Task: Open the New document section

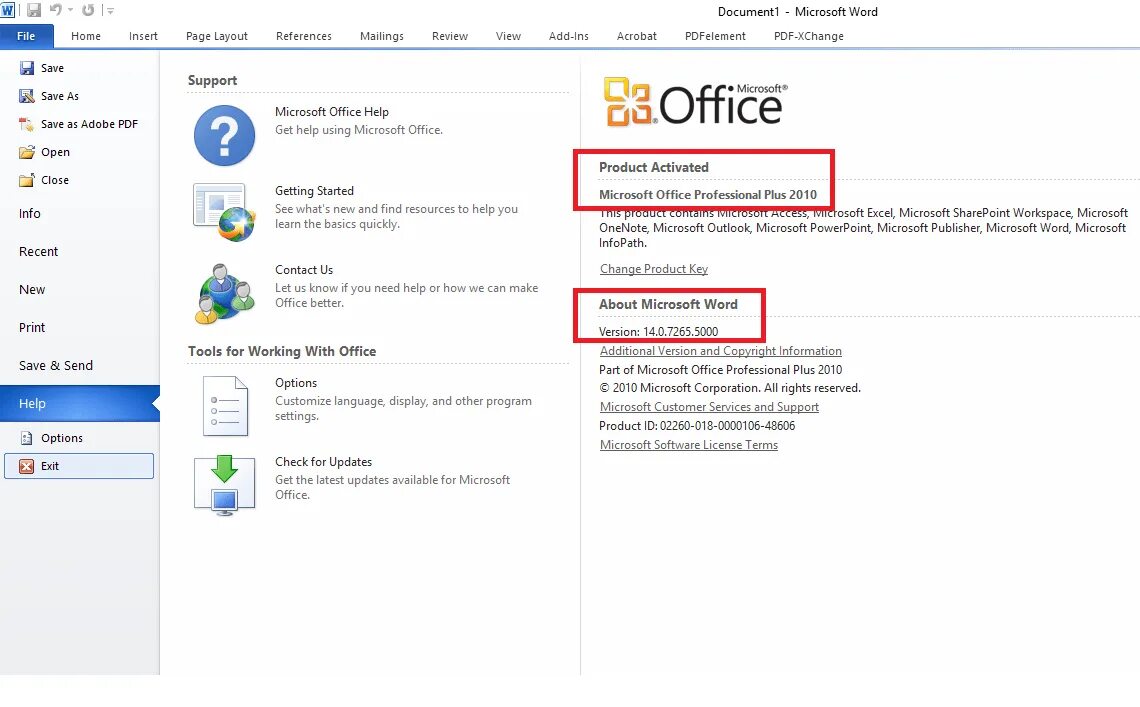Action: click(32, 289)
